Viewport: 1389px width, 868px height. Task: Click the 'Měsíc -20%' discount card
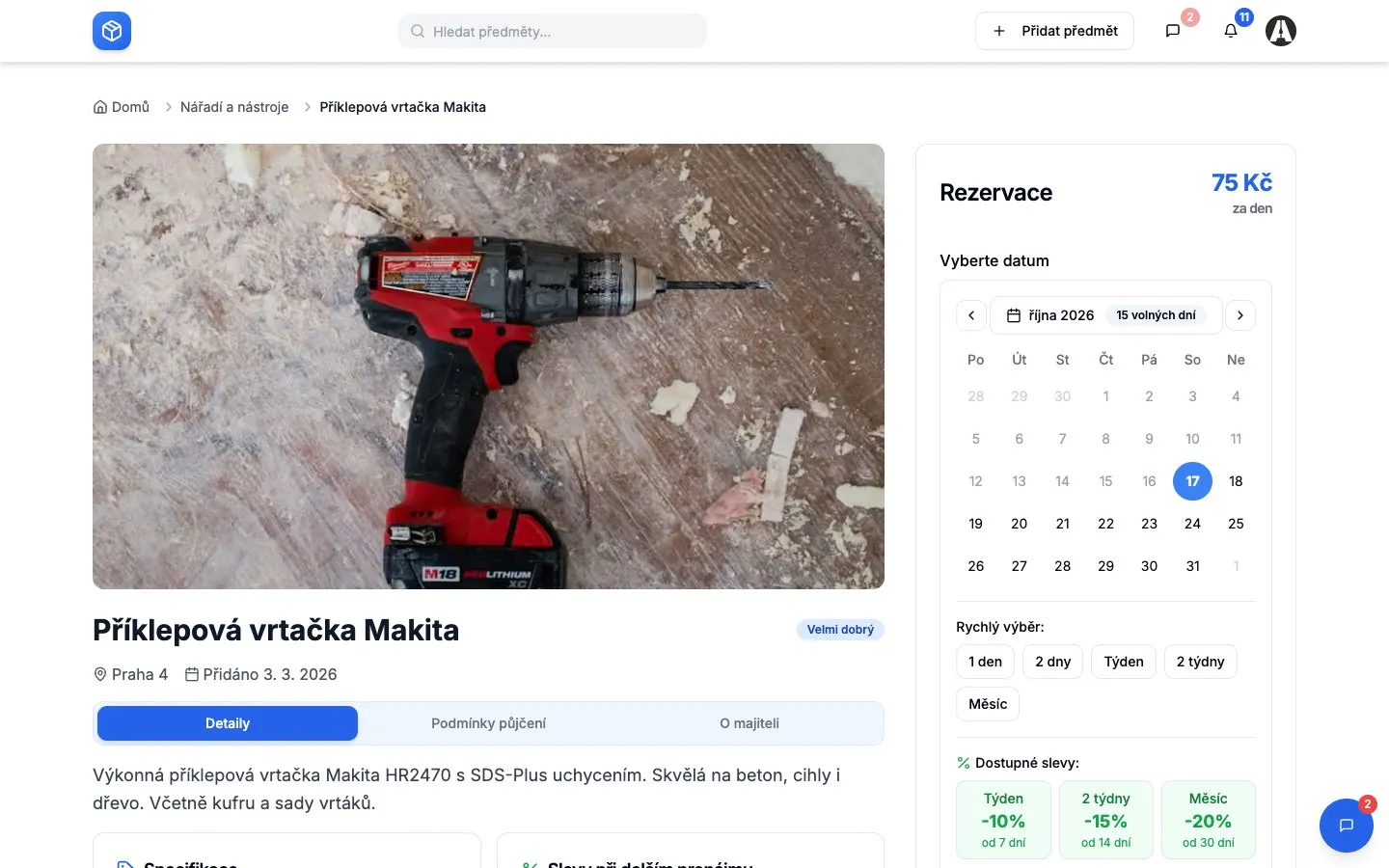click(1209, 820)
